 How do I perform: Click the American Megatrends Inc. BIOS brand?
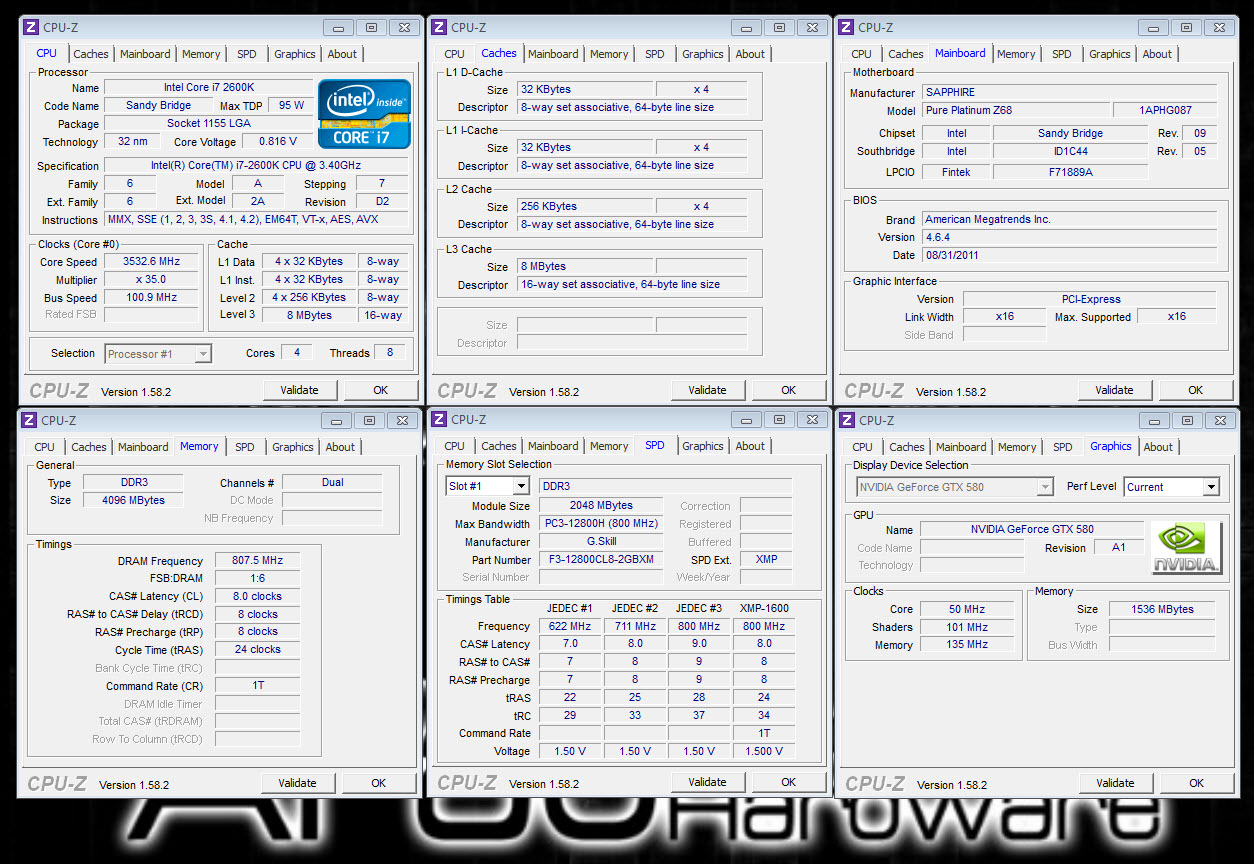pyautogui.click(x=1069, y=220)
